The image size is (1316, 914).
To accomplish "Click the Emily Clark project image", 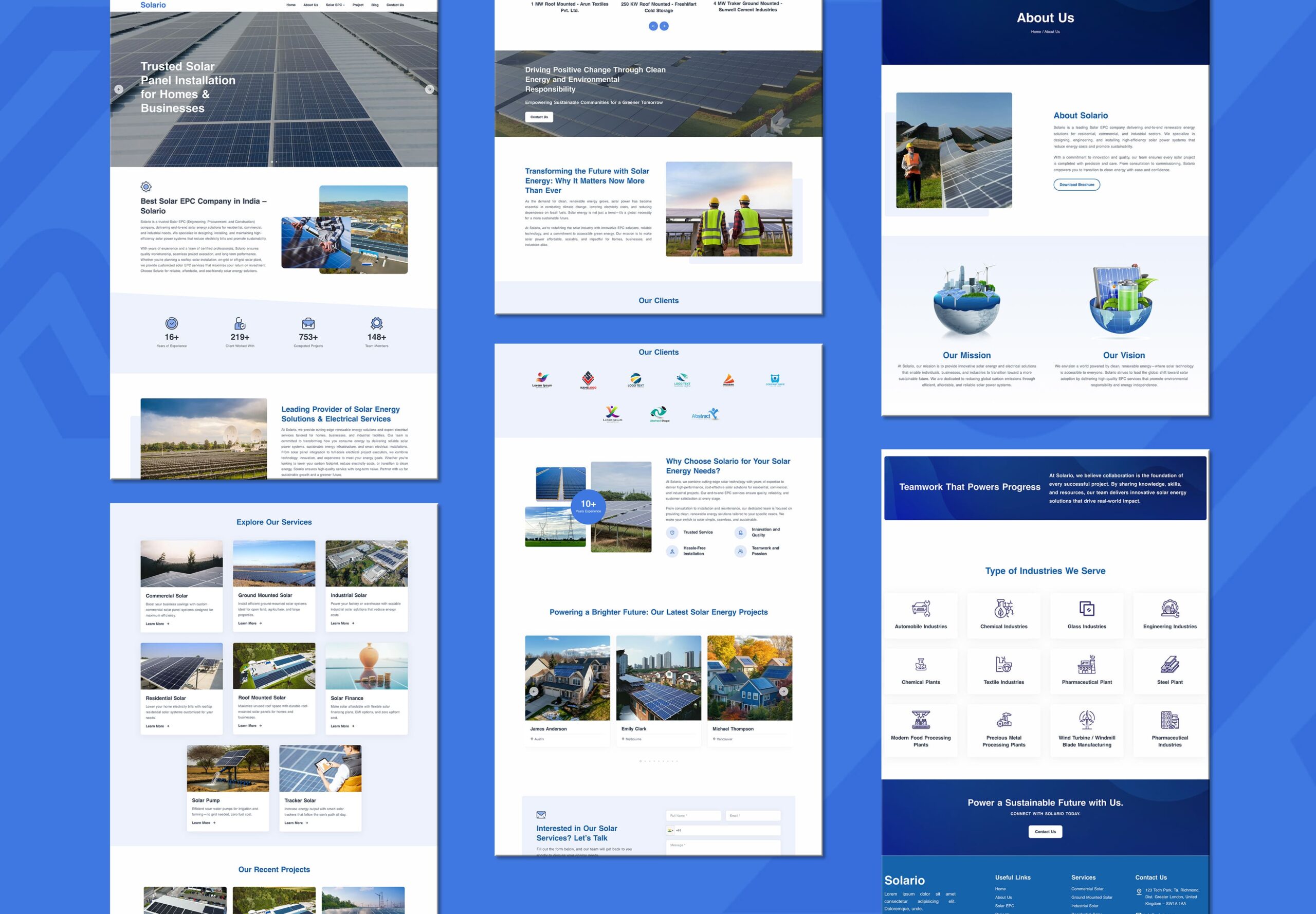I will (x=659, y=678).
